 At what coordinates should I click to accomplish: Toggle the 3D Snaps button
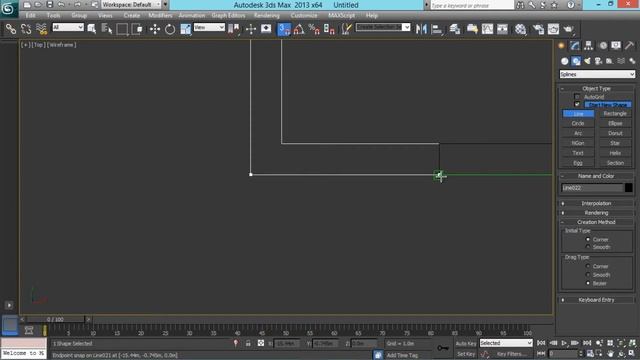coord(284,29)
